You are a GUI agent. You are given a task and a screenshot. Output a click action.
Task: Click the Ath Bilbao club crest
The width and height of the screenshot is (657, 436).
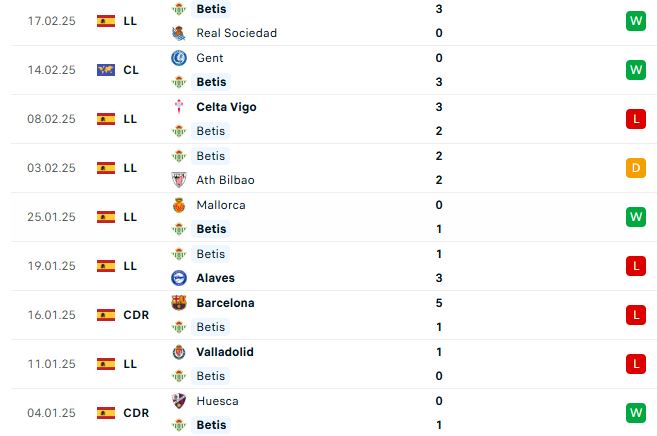tap(179, 180)
